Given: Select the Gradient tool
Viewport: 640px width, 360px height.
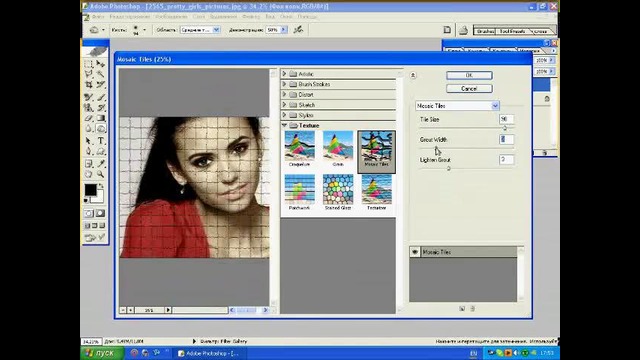Looking at the screenshot, I should click(101, 118).
